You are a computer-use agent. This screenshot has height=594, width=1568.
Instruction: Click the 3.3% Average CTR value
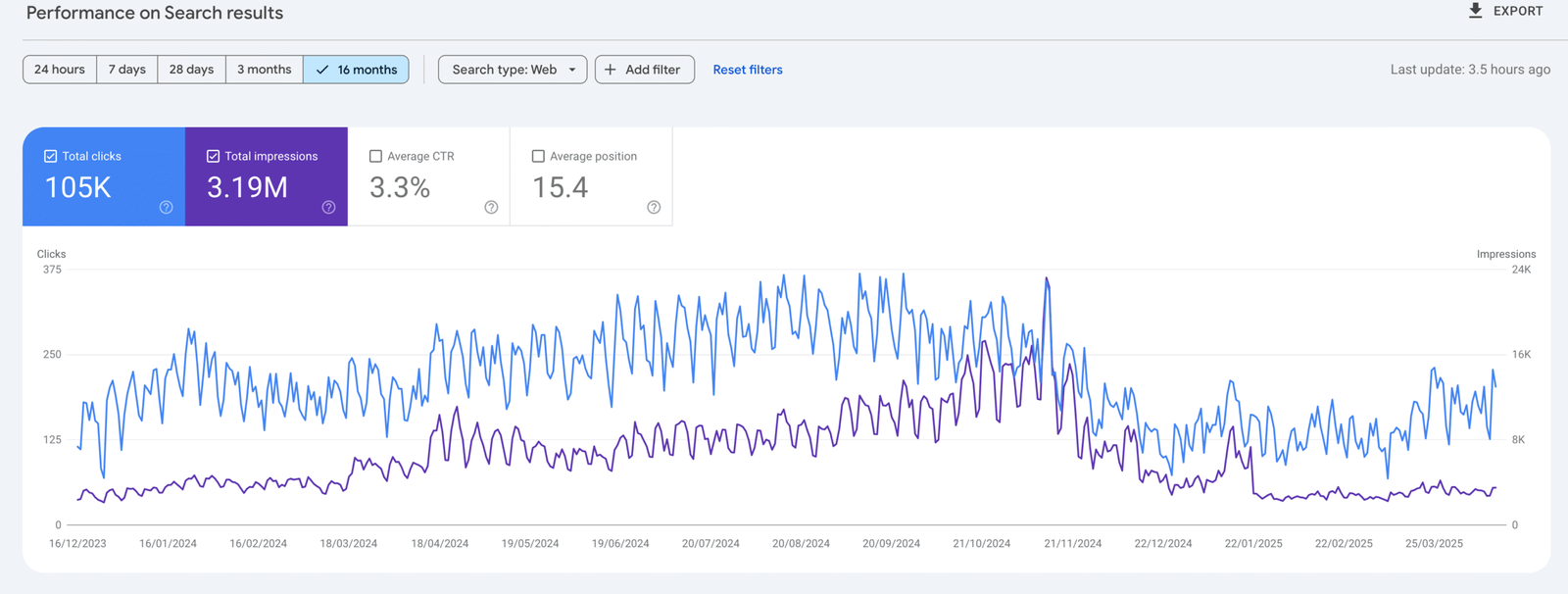[400, 187]
